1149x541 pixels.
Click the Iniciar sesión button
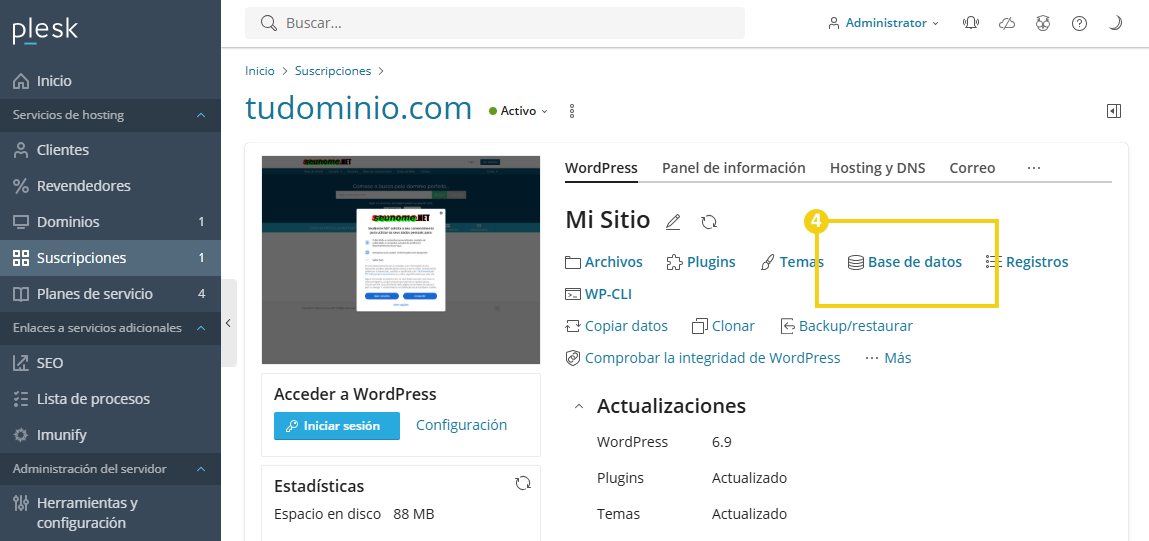pos(337,426)
